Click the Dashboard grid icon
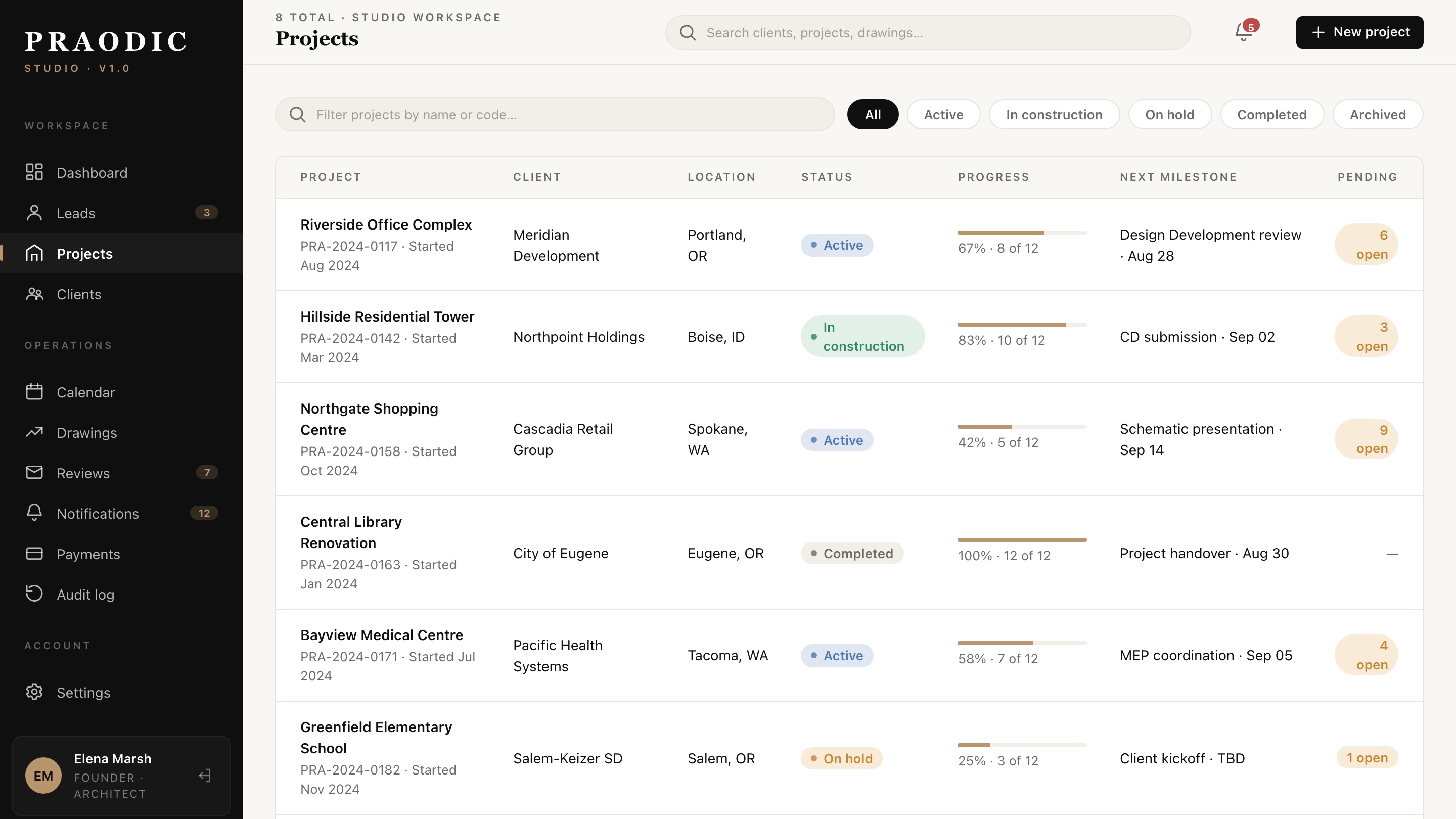 34,172
